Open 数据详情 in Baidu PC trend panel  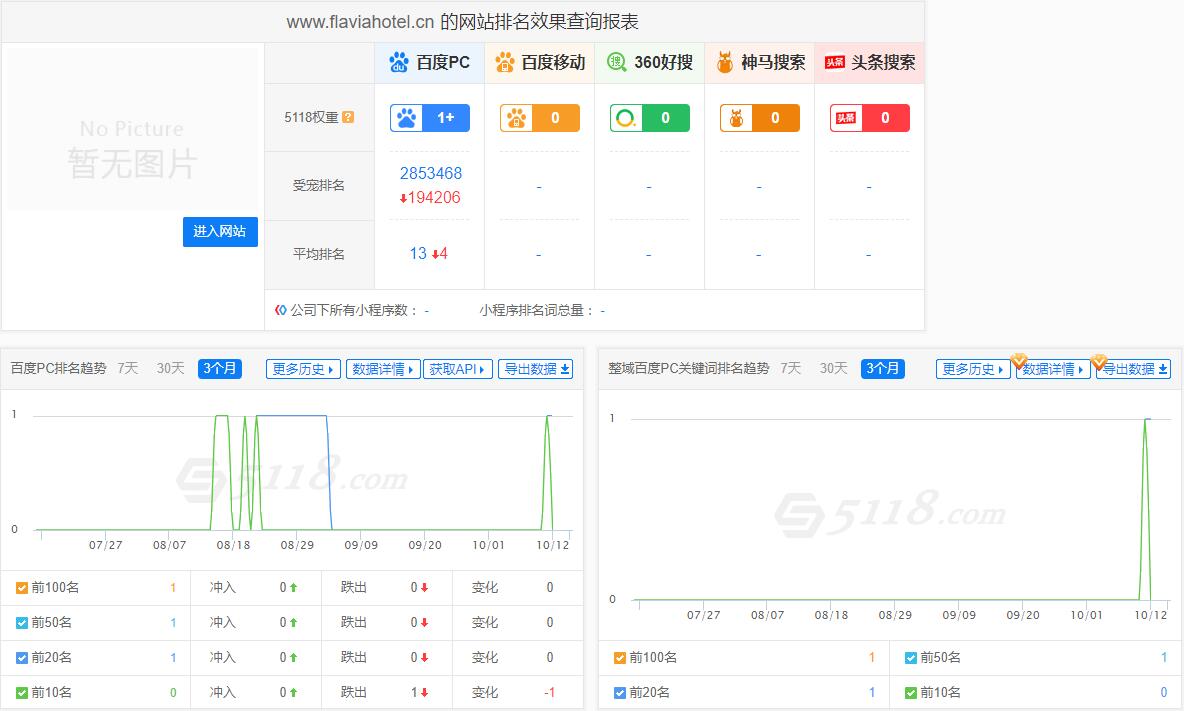(384, 369)
